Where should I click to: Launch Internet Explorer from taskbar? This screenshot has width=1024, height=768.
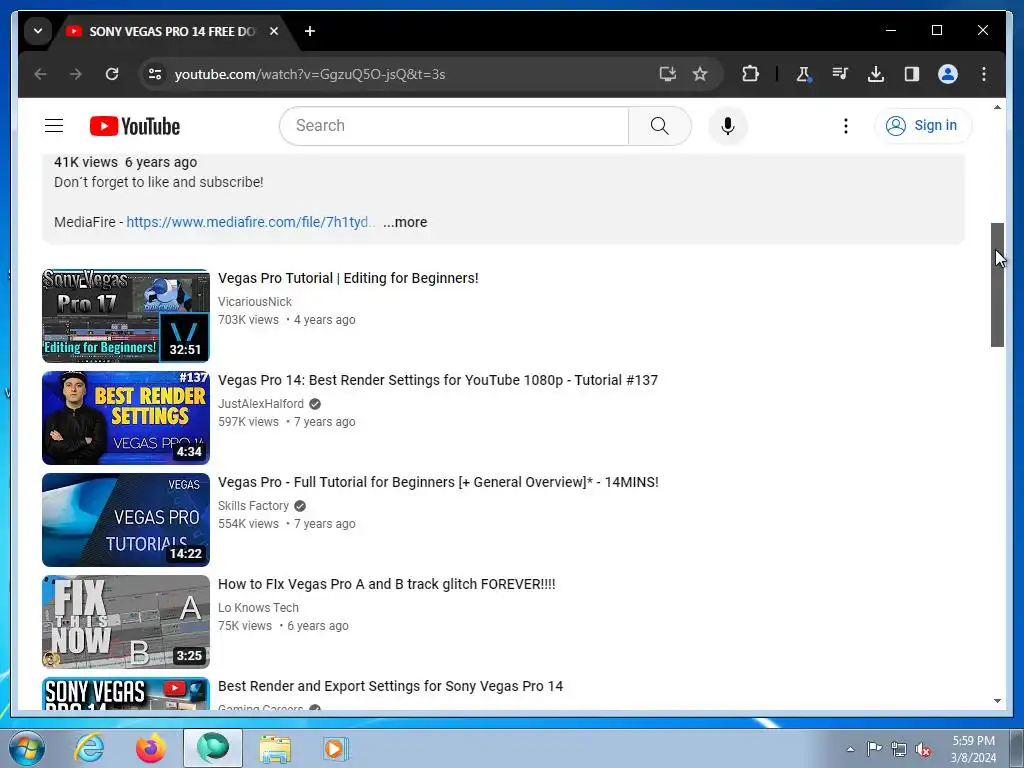(89, 748)
